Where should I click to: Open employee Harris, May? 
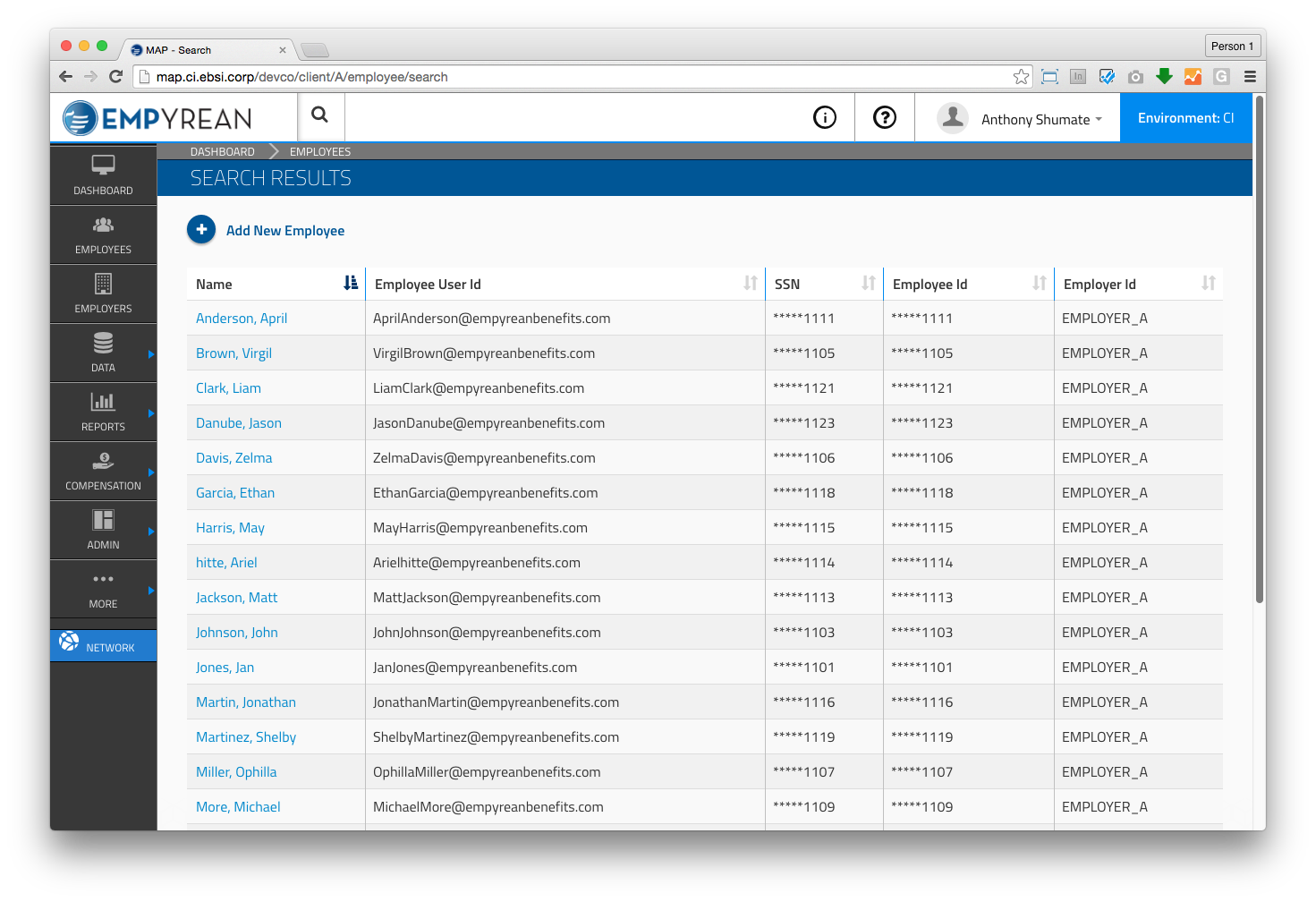tap(230, 527)
